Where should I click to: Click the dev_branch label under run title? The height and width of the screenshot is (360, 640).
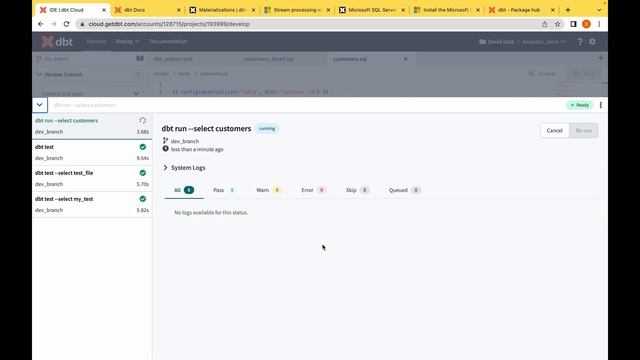(185, 141)
